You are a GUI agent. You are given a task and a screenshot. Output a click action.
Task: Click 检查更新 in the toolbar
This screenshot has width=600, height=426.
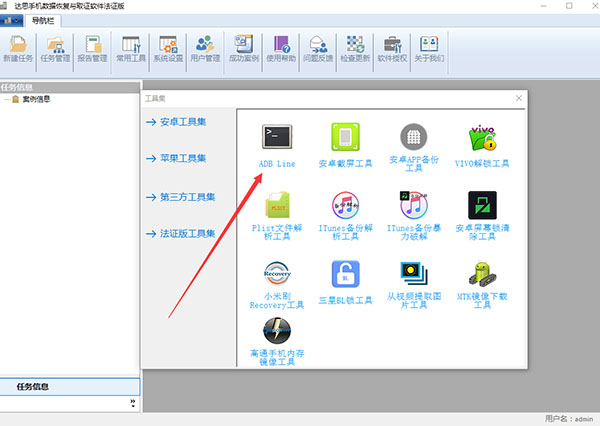(x=355, y=49)
